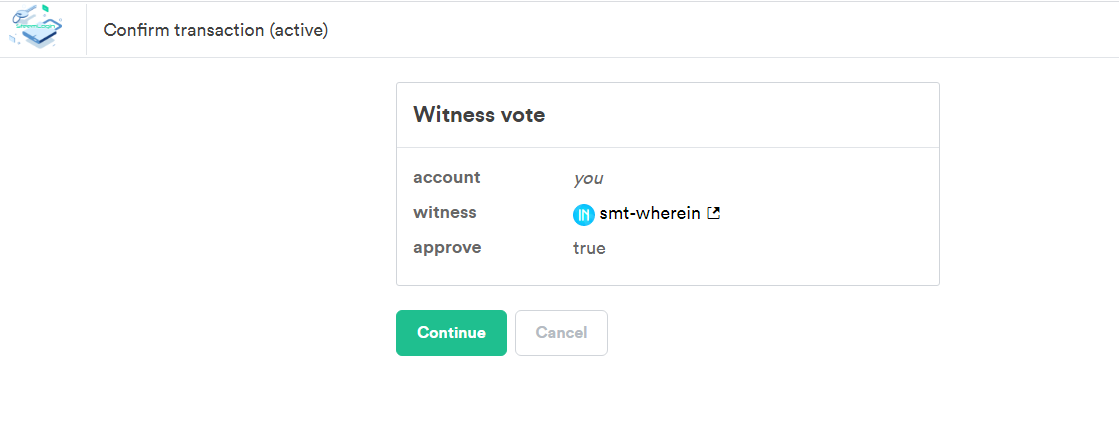The height and width of the screenshot is (442, 1119).
Task: Click the SteemLogin logo in header
Action: (35, 26)
